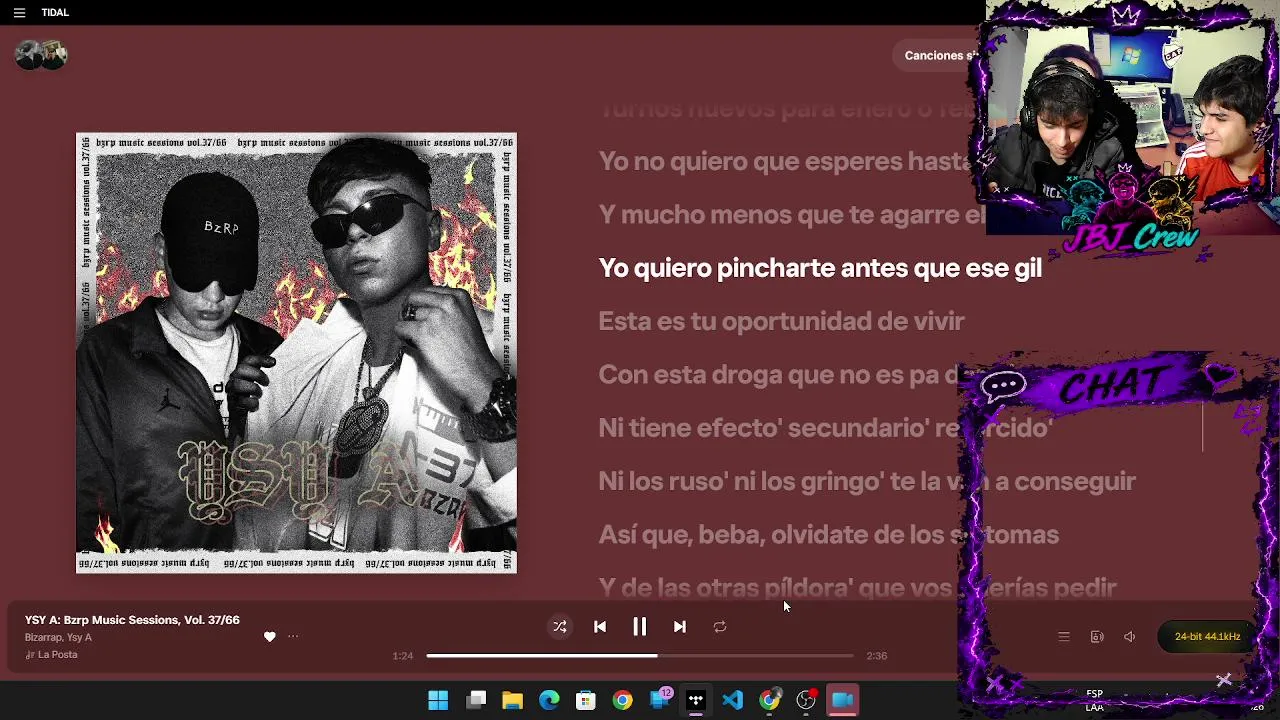1280x720 pixels.
Task: Mute with the volume speaker icon
Action: pos(1130,637)
